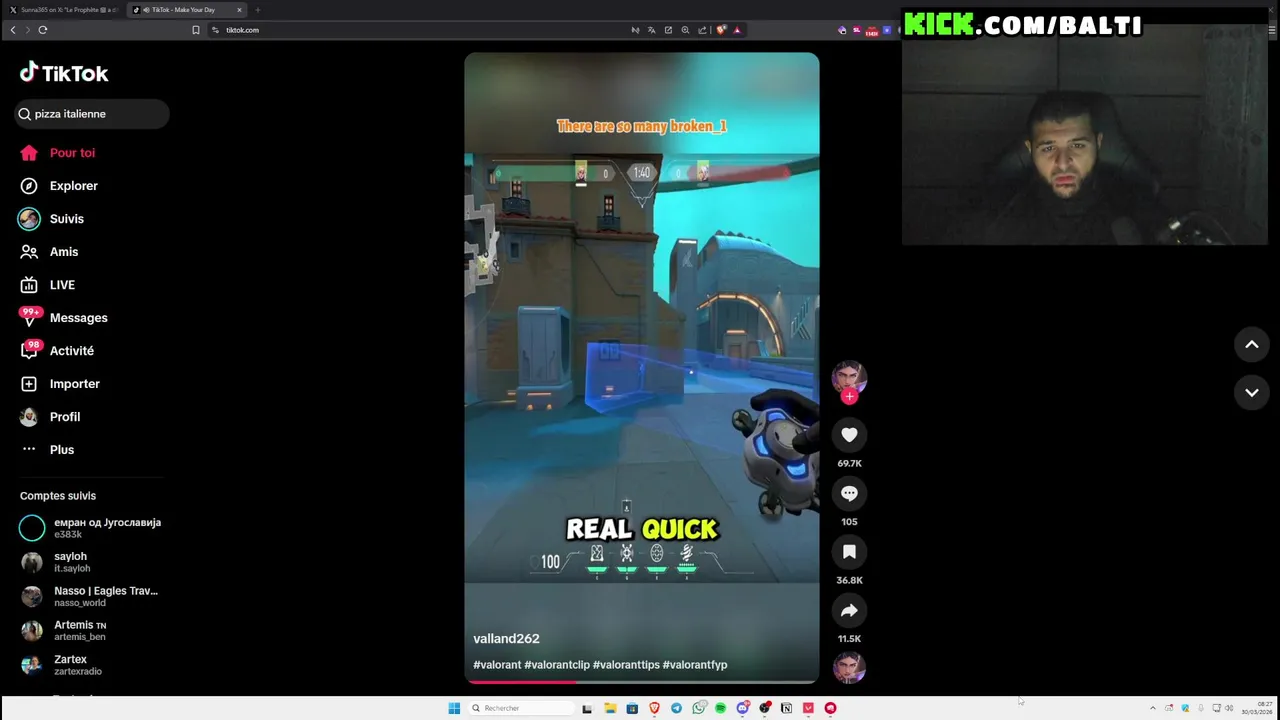Open File Explorer from the taskbar

[610, 708]
